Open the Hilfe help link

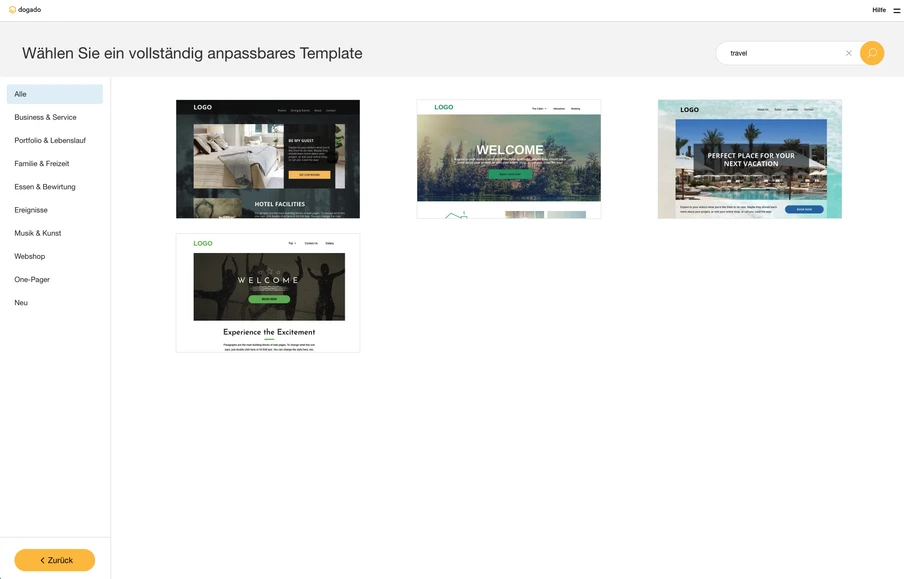(878, 10)
